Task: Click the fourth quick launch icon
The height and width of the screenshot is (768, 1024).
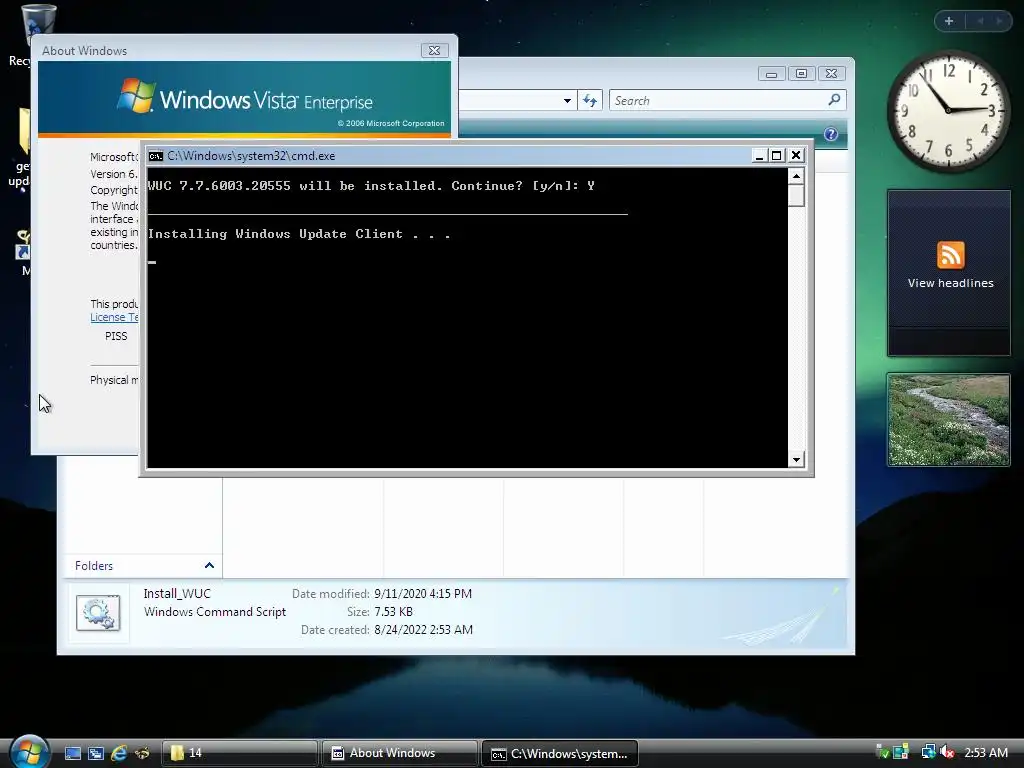Action: pyautogui.click(x=142, y=753)
